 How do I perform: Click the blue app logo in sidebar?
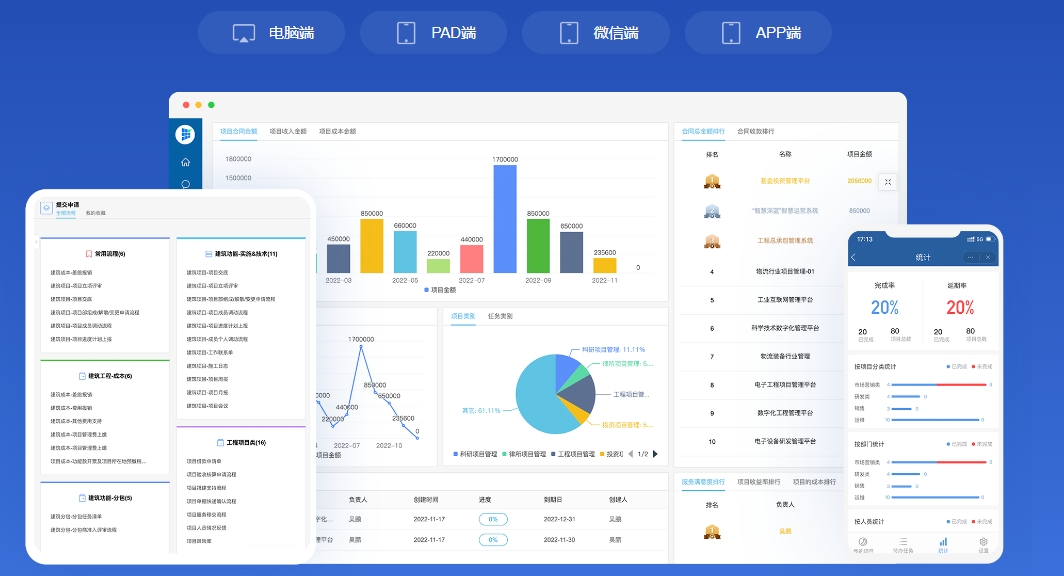pyautogui.click(x=185, y=135)
